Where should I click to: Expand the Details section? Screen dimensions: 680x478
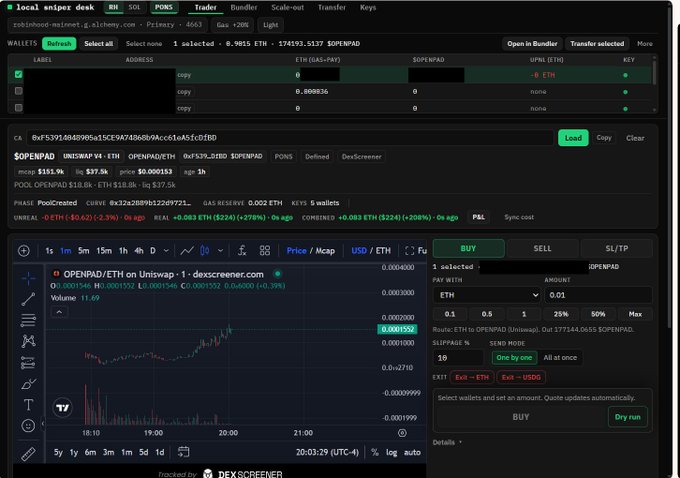tap(447, 442)
